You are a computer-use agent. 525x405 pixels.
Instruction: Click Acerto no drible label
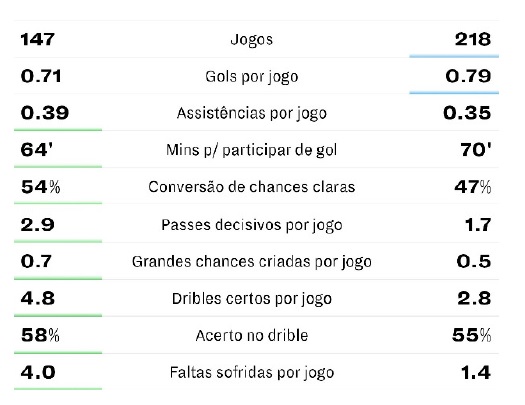coord(251,335)
